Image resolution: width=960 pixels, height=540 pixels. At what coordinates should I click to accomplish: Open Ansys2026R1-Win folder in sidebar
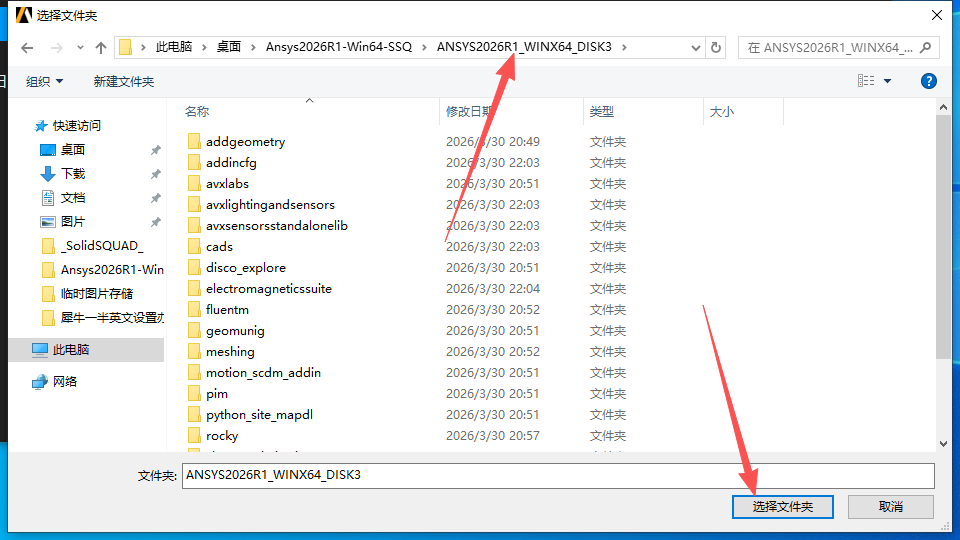(102, 269)
